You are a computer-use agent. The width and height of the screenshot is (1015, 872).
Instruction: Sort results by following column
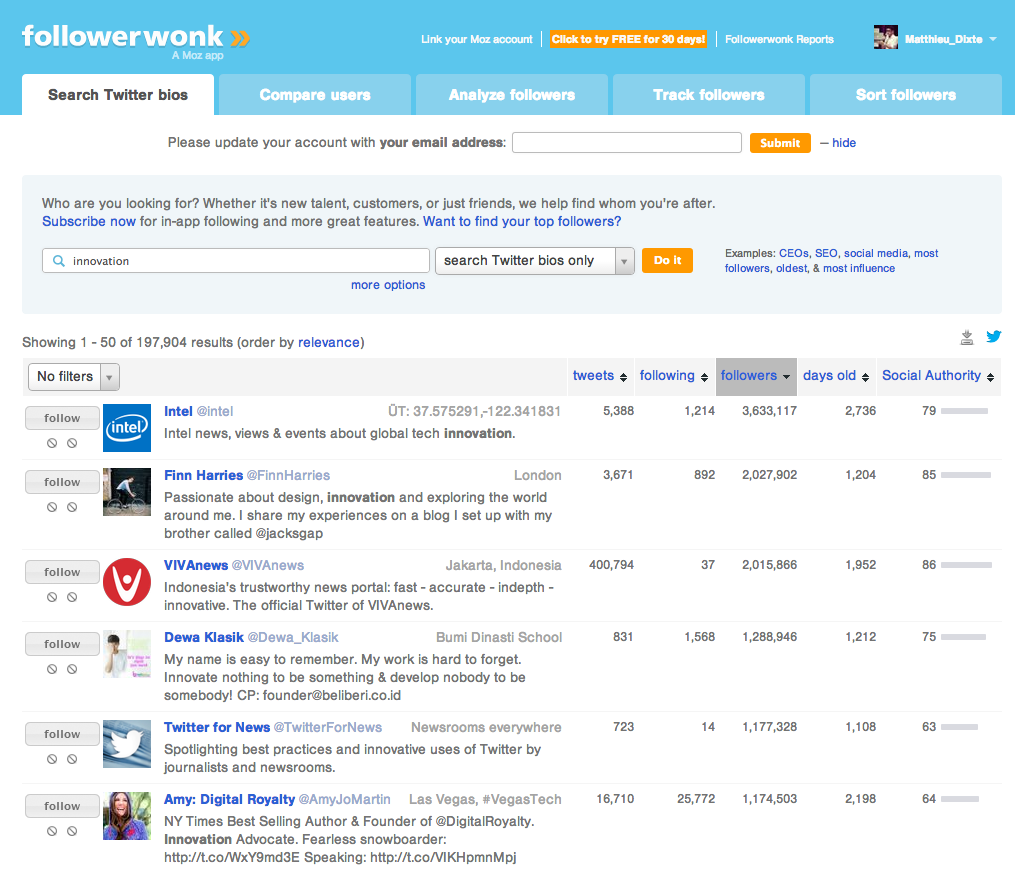[674, 376]
